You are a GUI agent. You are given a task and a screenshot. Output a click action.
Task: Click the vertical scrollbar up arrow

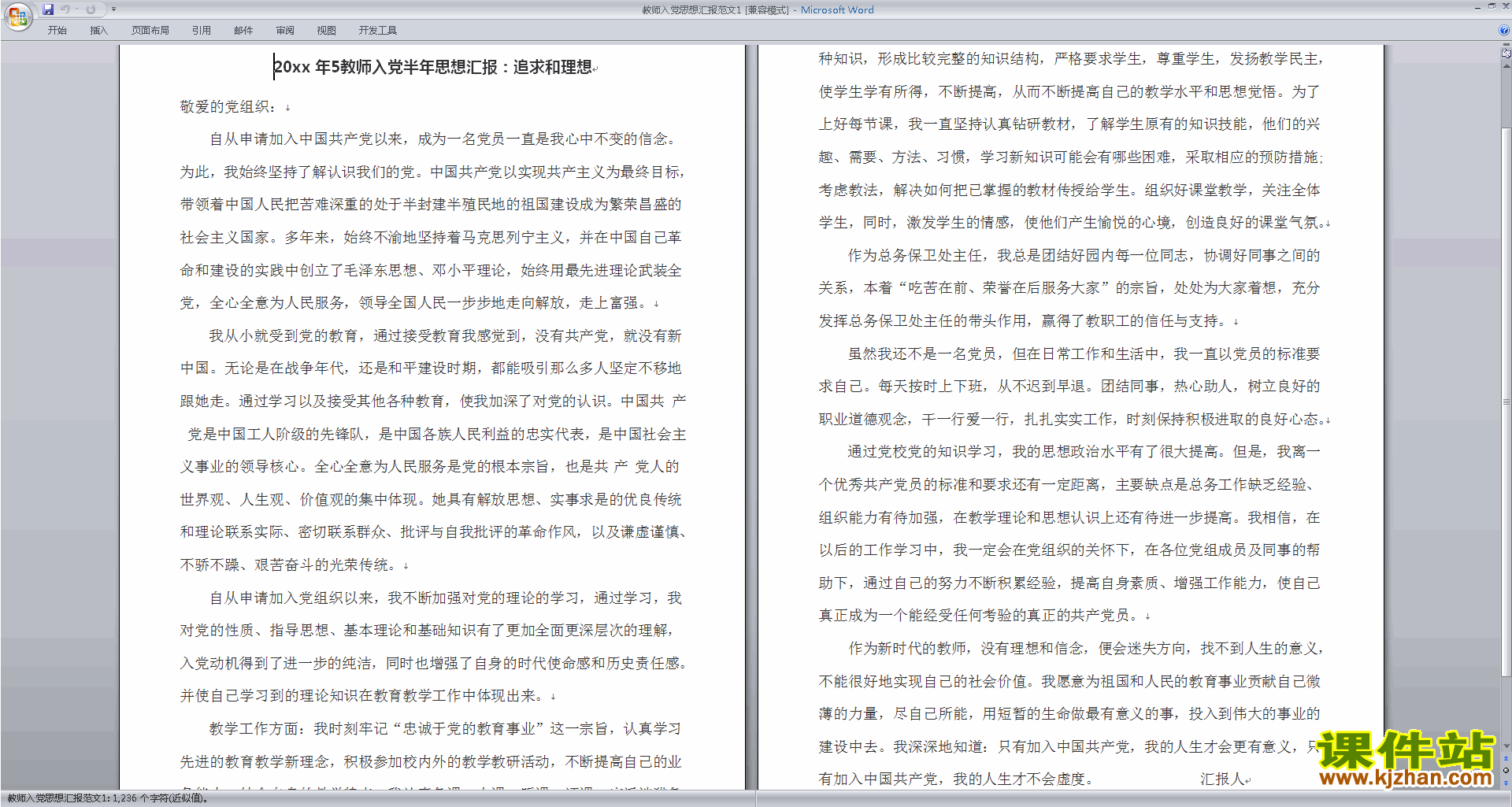[x=1506, y=65]
